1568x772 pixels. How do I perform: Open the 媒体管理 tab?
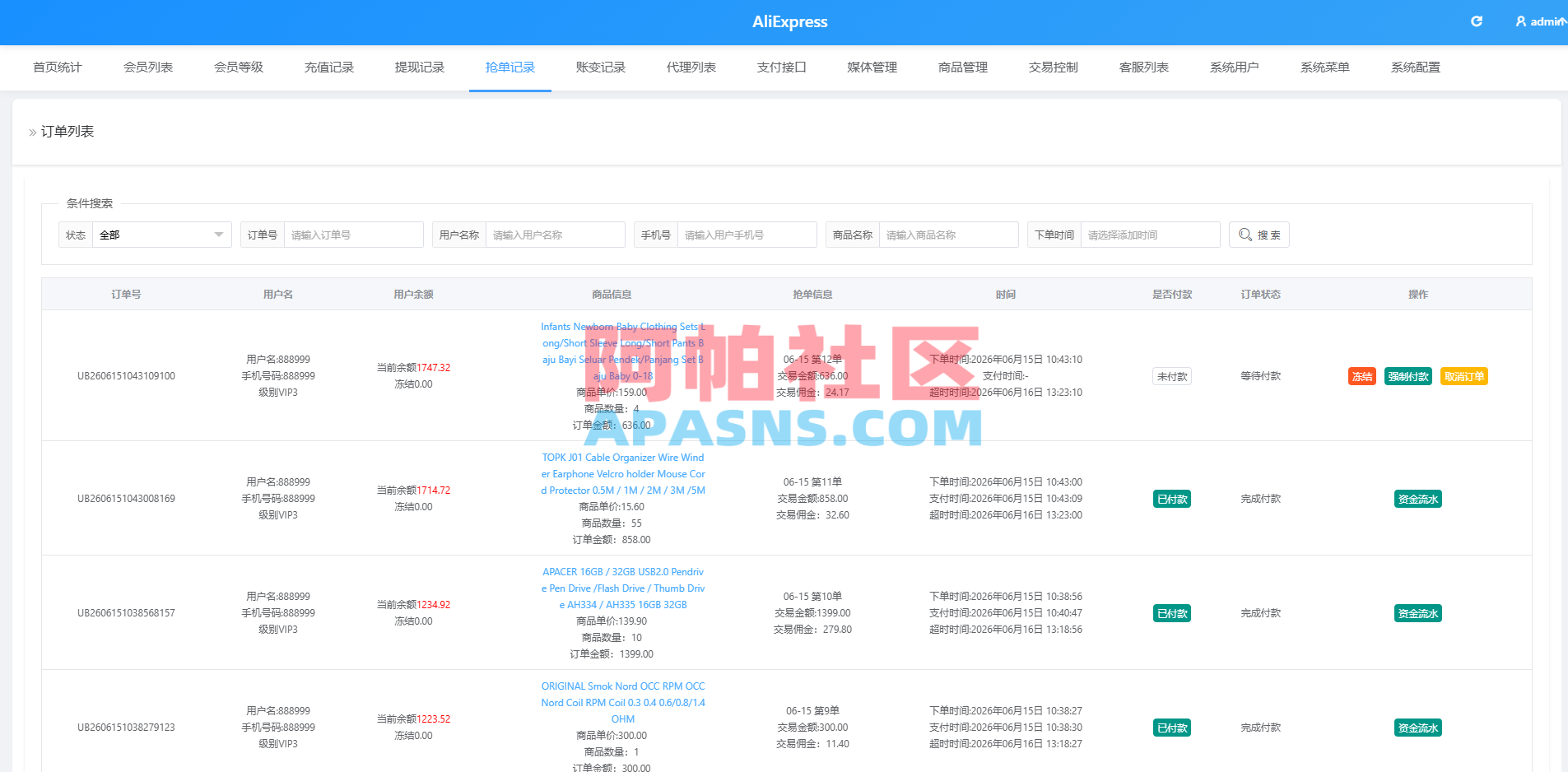coord(872,67)
